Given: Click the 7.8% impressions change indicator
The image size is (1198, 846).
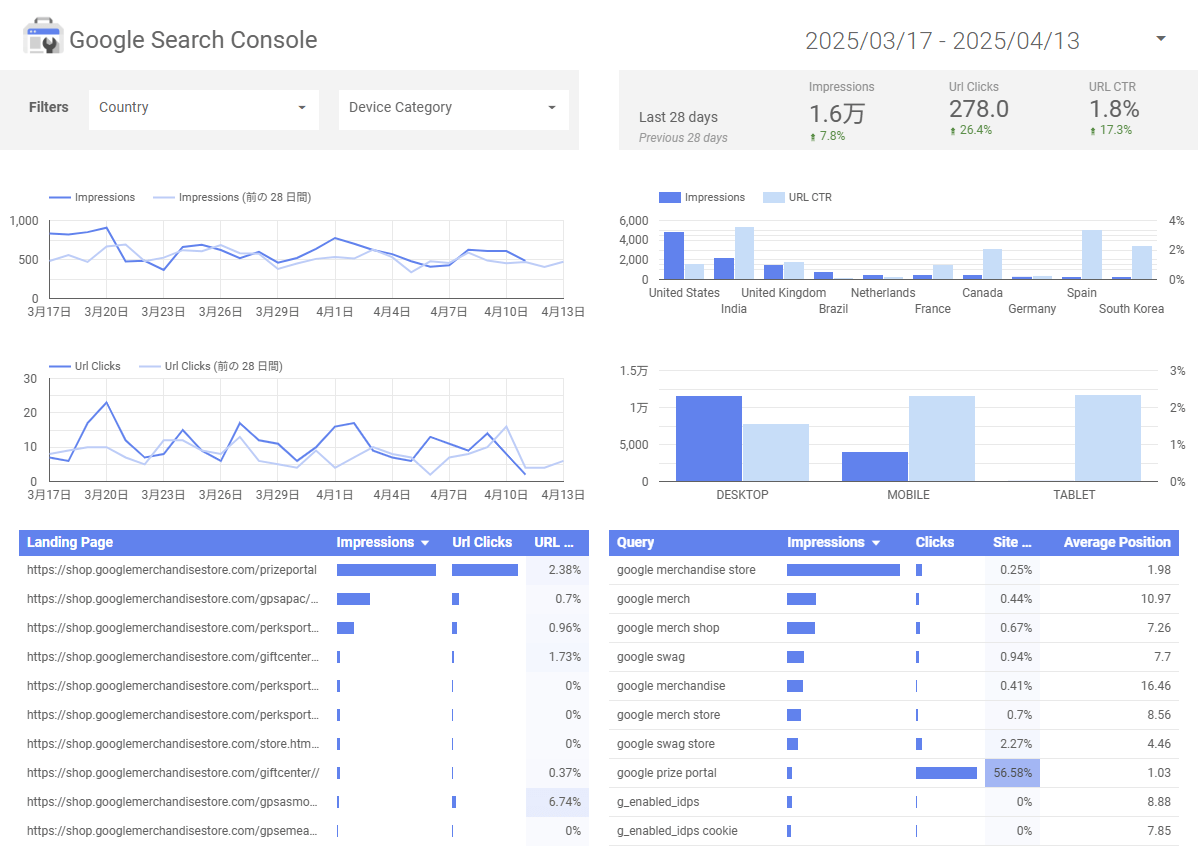Looking at the screenshot, I should (x=827, y=137).
